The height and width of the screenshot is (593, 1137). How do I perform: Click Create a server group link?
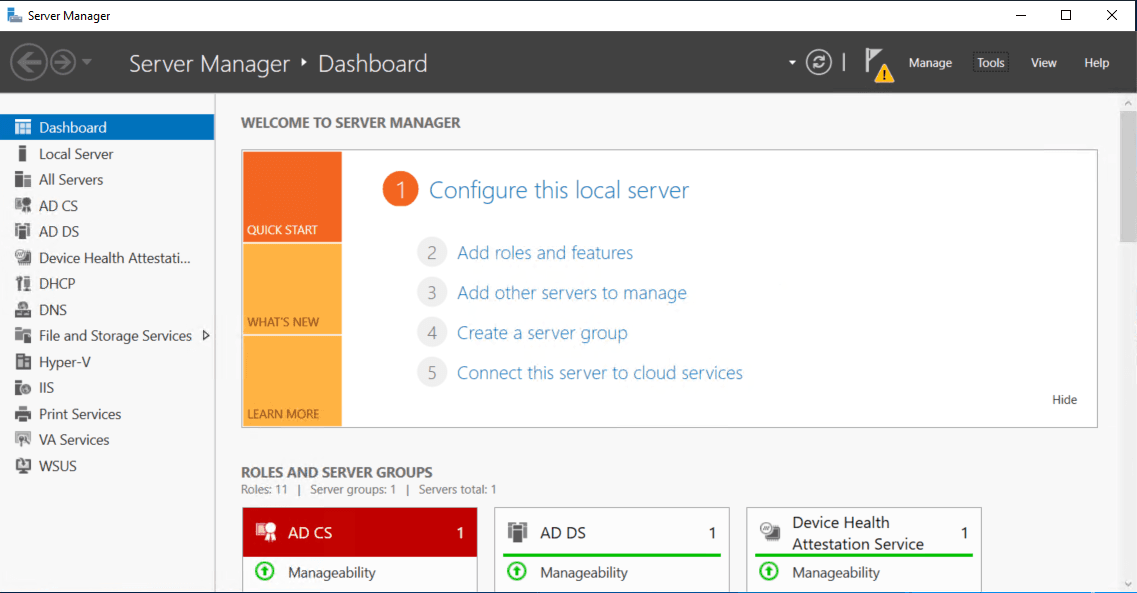click(x=542, y=333)
